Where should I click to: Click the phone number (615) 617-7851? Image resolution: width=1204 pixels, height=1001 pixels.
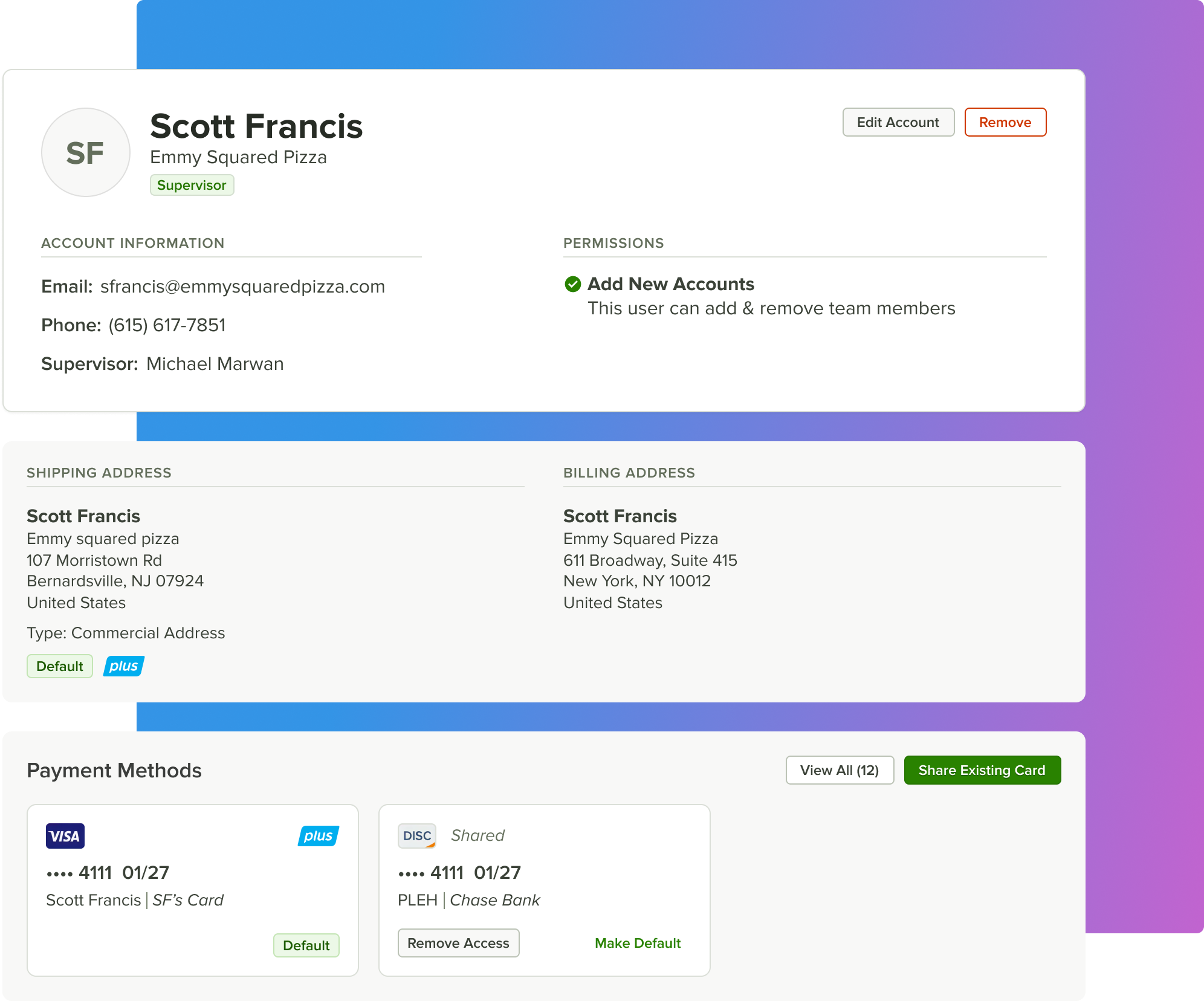tap(167, 325)
